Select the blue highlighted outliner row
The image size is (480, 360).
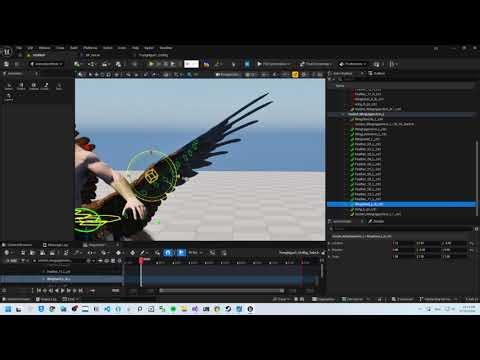[x=401, y=204]
